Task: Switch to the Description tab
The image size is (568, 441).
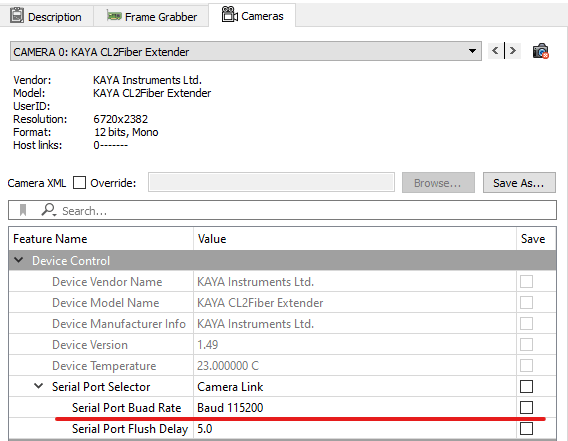Action: (x=46, y=16)
